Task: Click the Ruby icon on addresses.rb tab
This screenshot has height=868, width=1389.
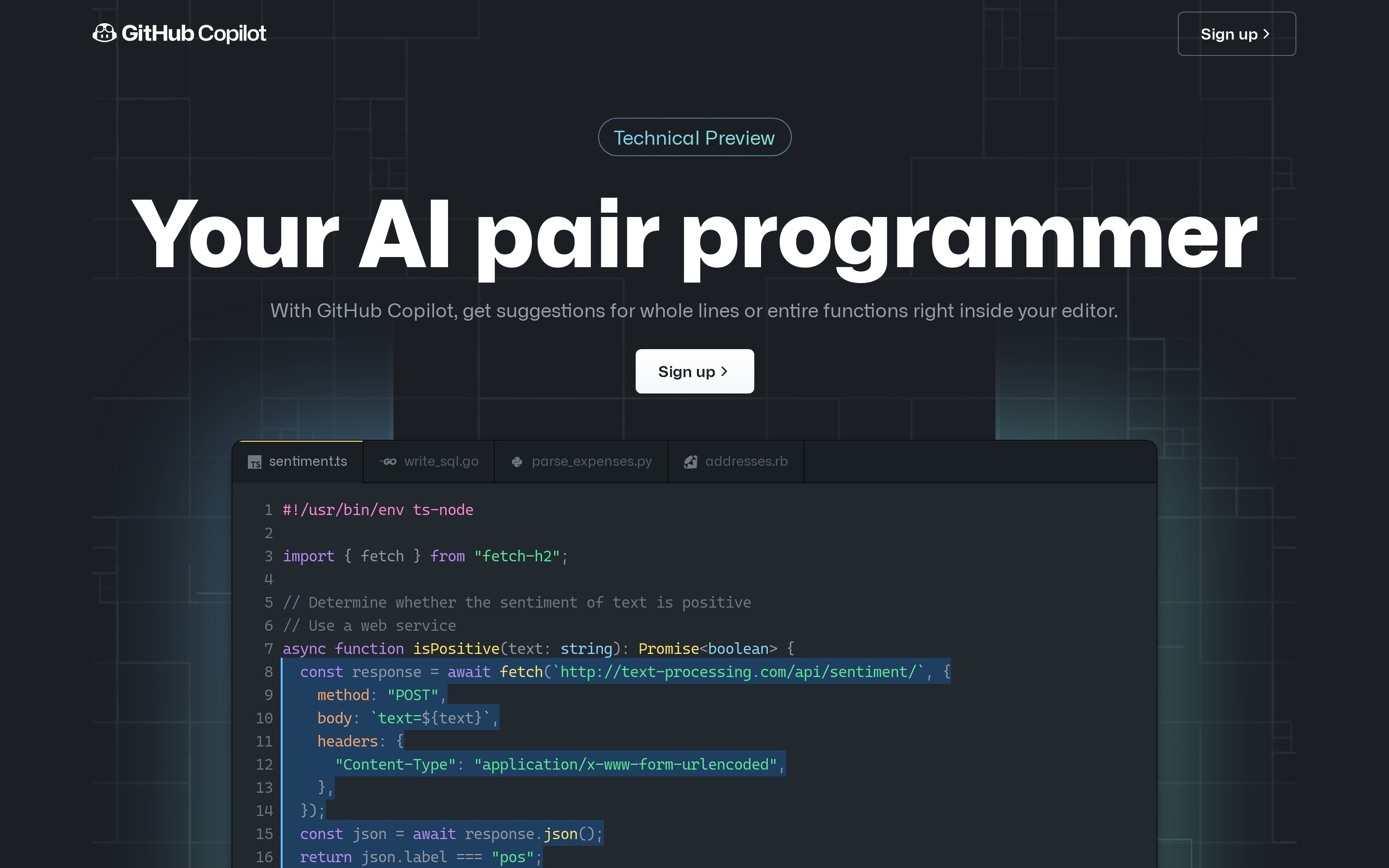Action: (x=691, y=461)
